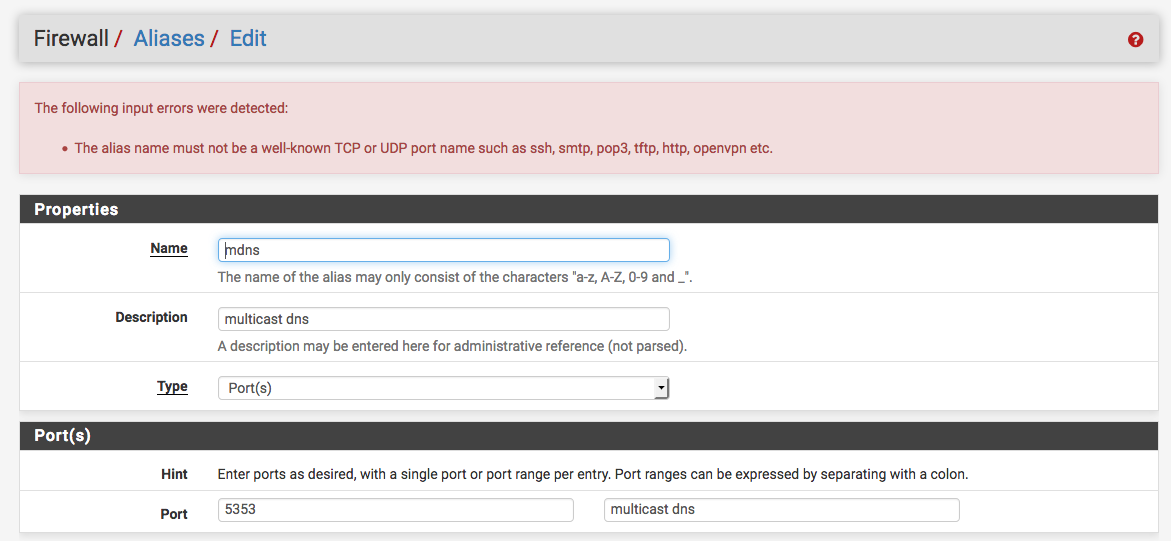Select the Firewall breadcrumb text
1171x541 pixels.
coord(71,38)
